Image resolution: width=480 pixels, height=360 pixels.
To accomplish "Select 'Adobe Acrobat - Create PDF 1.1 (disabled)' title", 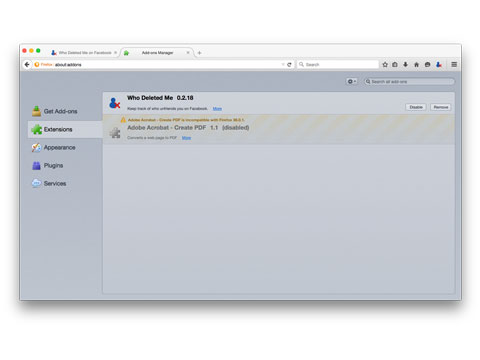I will coord(188,128).
